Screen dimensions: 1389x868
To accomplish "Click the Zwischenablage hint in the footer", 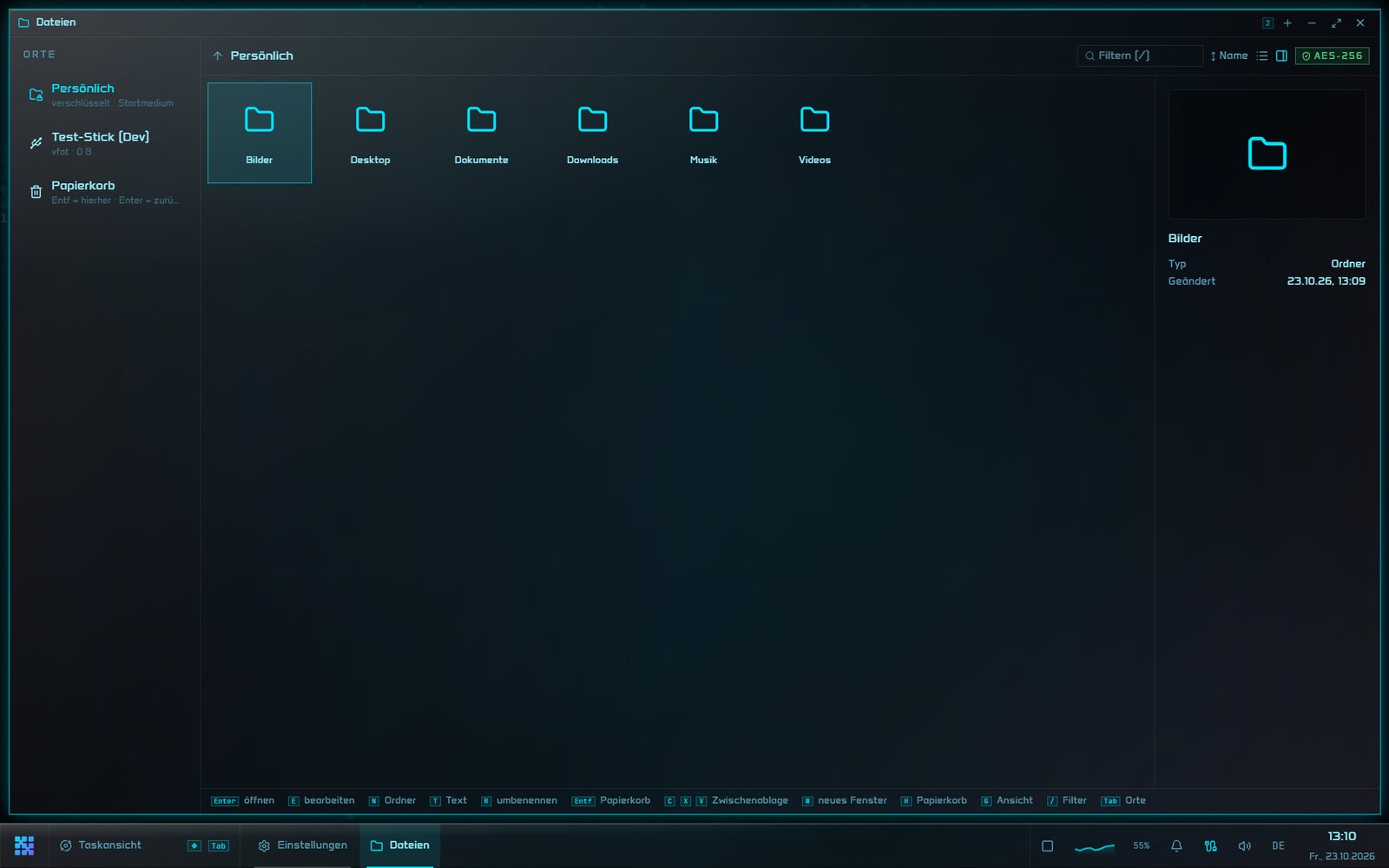I will pyautogui.click(x=727, y=800).
